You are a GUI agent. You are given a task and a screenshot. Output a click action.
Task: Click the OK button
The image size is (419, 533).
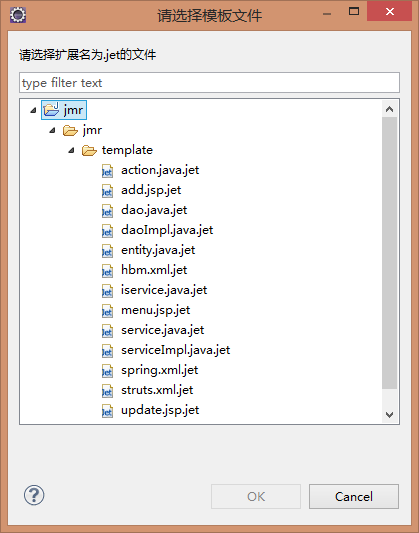[x=256, y=496]
